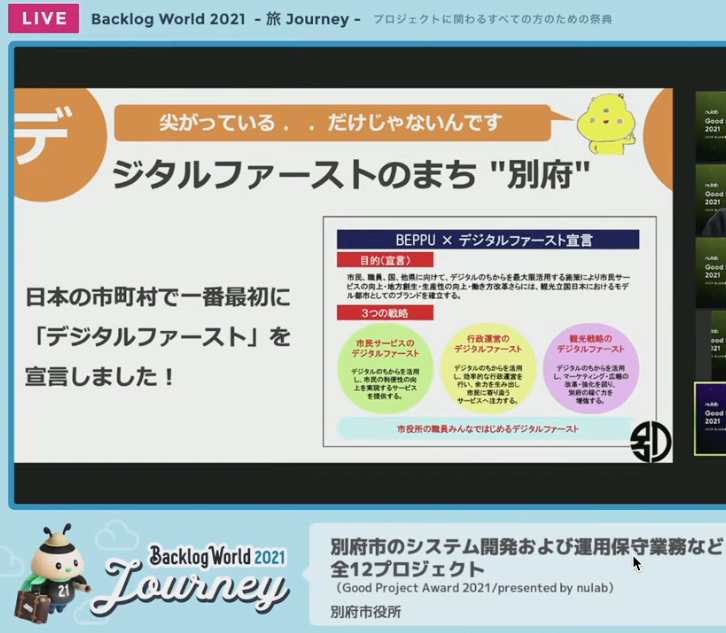Click the orange speech bubble 尖がっている．．だけじゃないんです

tap(332, 123)
